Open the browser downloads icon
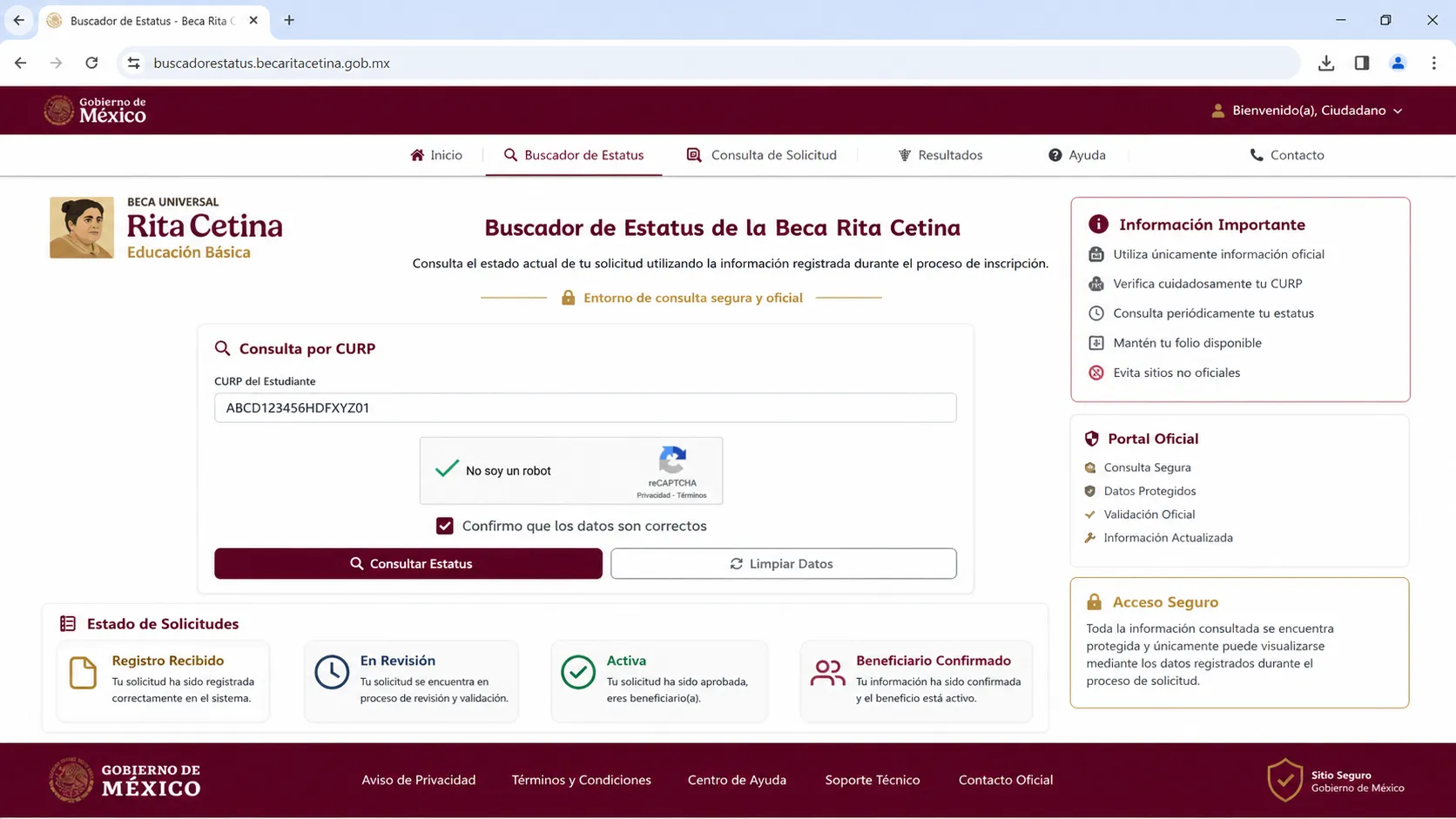The height and width of the screenshot is (819, 1456). click(x=1326, y=63)
